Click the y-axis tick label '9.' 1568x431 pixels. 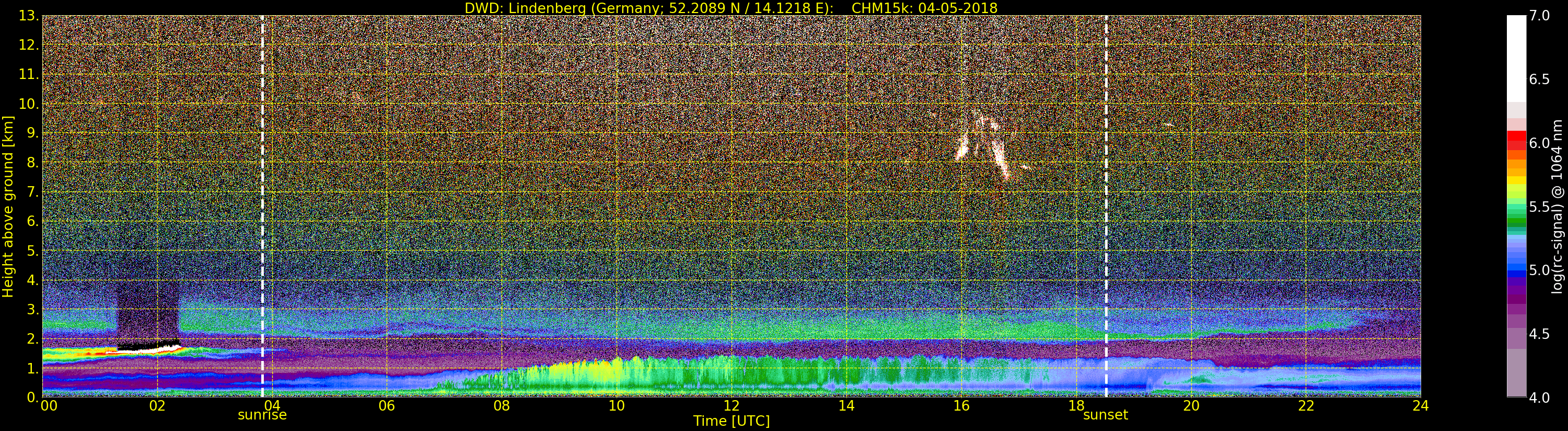click(x=32, y=133)
